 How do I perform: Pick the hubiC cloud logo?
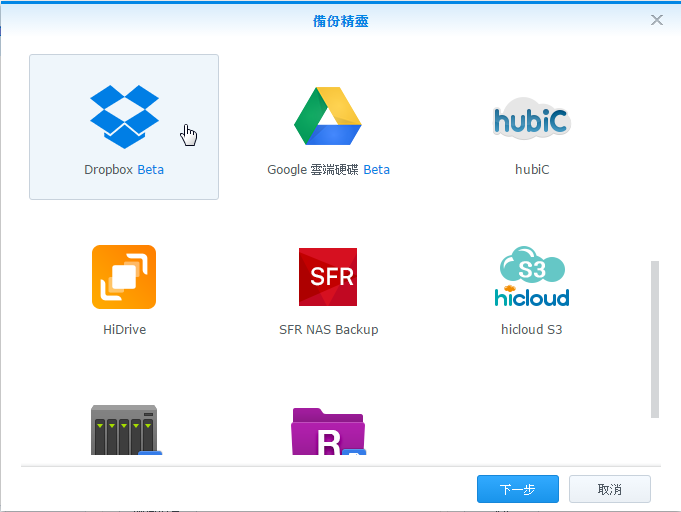click(532, 118)
